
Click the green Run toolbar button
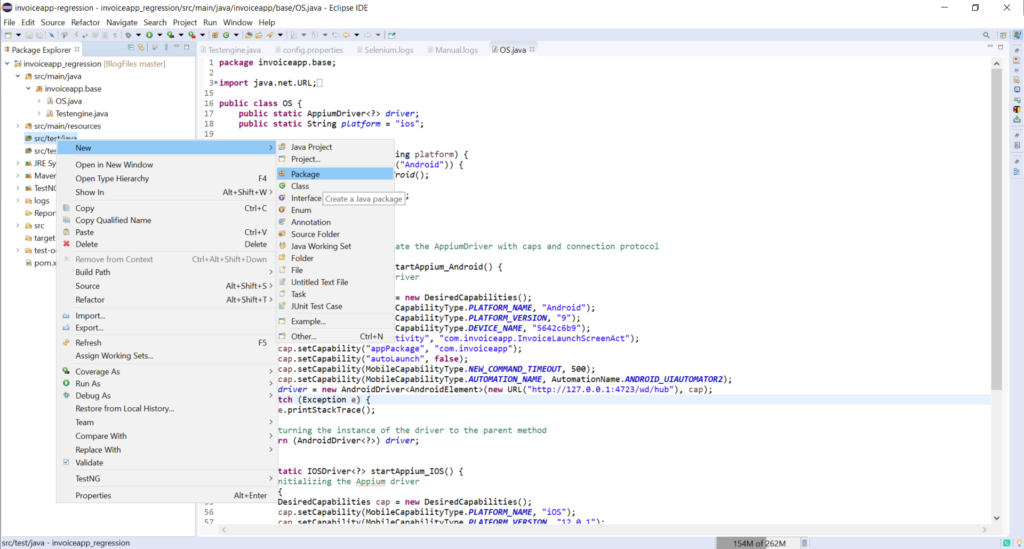point(150,35)
